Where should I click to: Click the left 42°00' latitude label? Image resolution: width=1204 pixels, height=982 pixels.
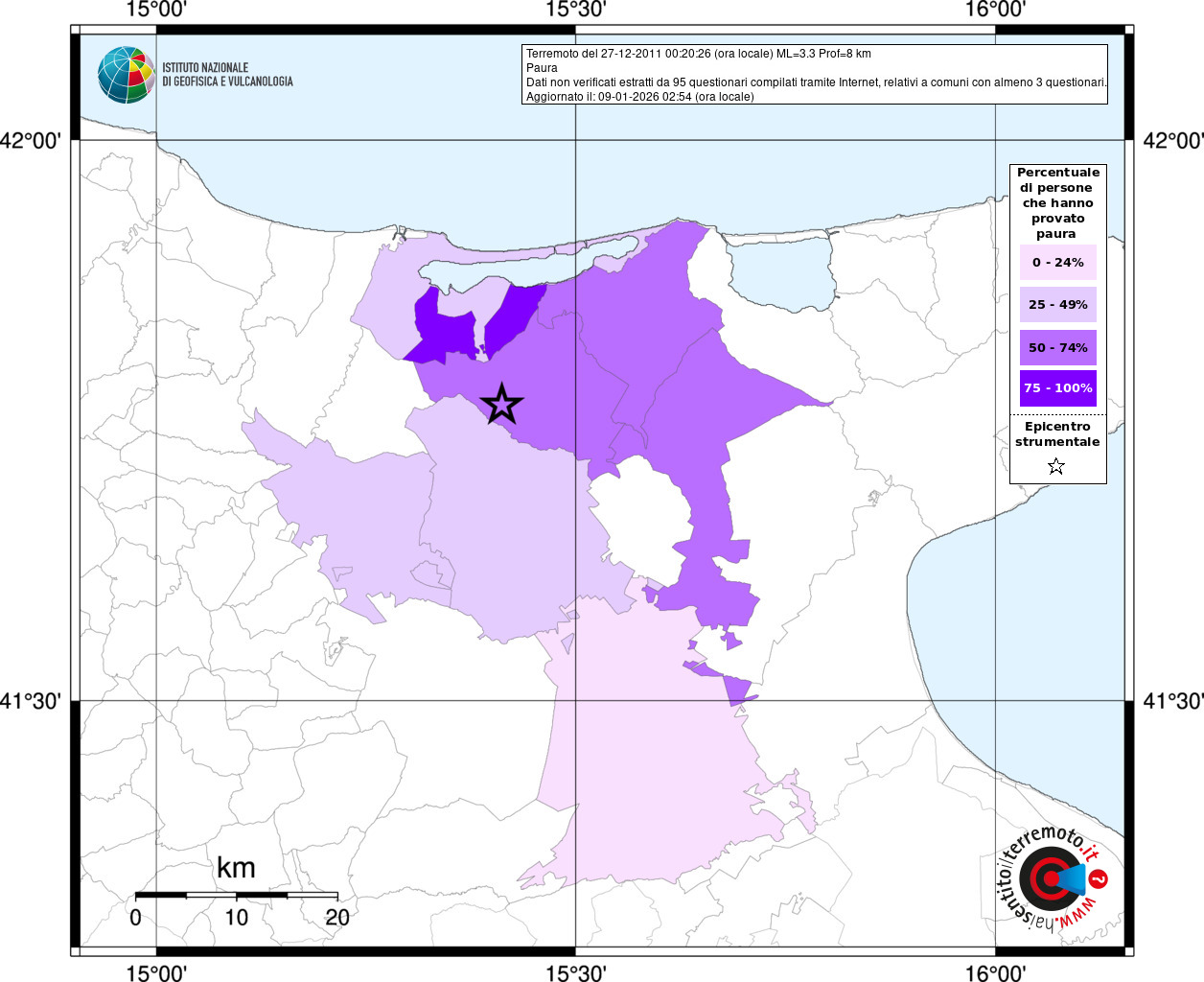(x=31, y=141)
